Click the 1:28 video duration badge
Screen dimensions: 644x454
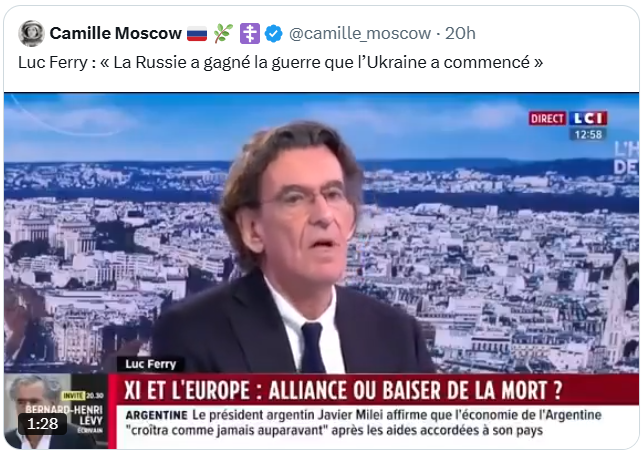click(x=42, y=424)
